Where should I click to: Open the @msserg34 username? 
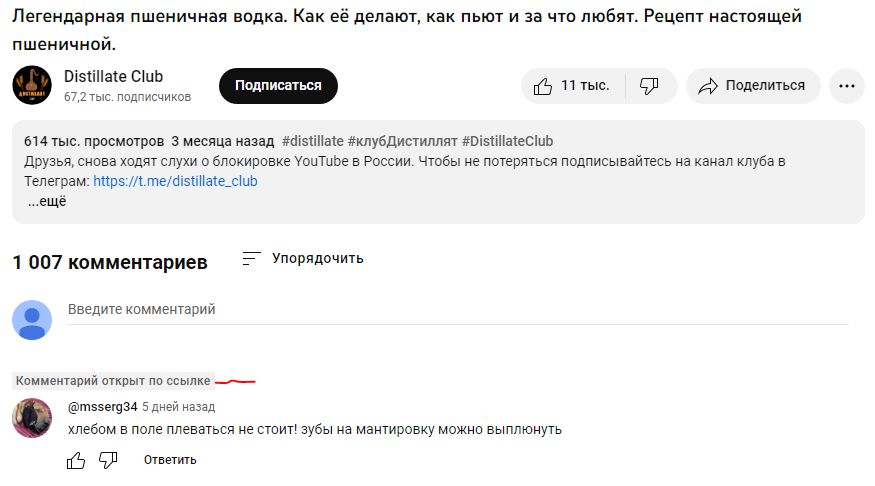[x=102, y=407]
